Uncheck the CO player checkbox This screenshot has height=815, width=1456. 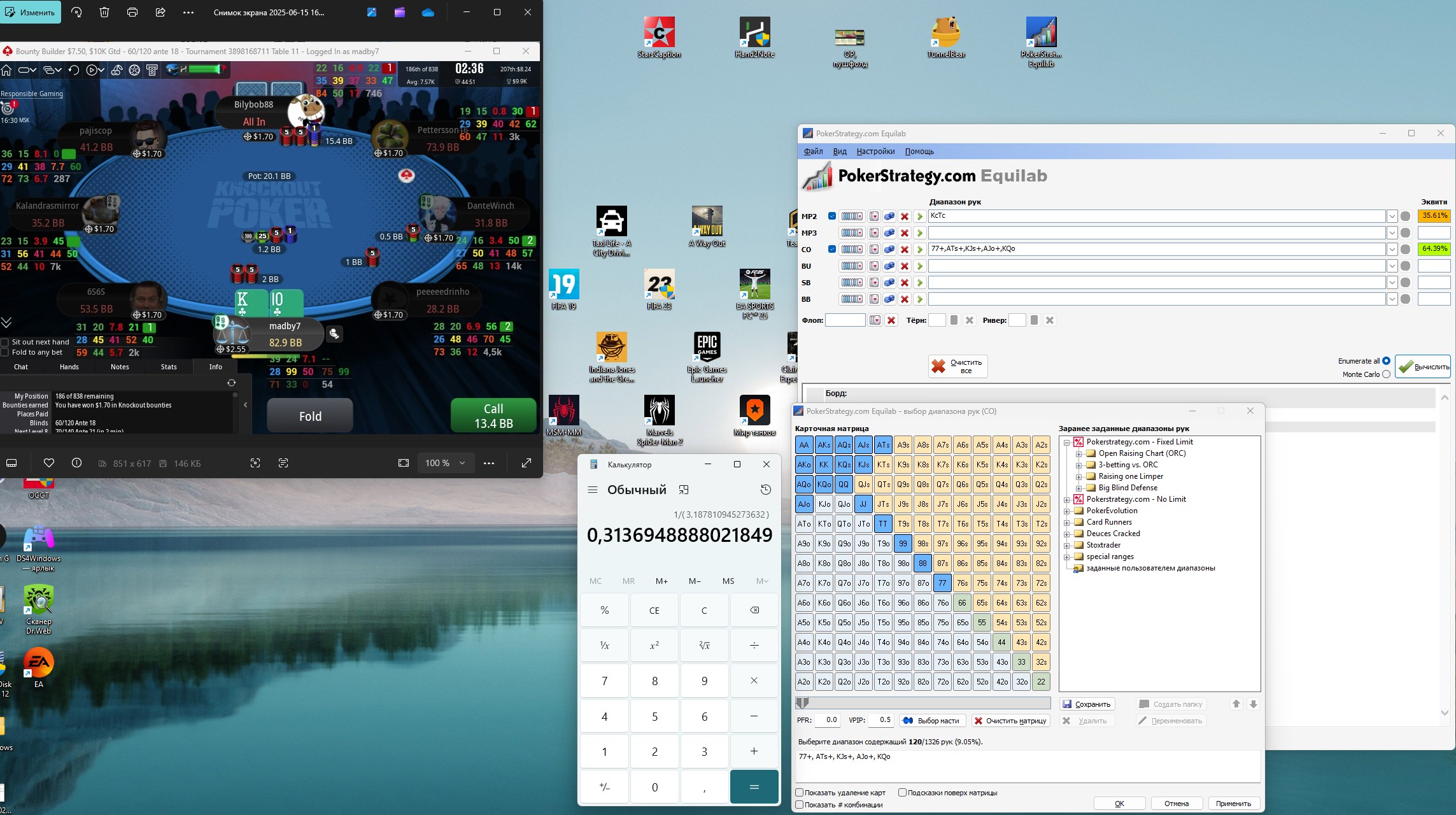click(x=832, y=249)
